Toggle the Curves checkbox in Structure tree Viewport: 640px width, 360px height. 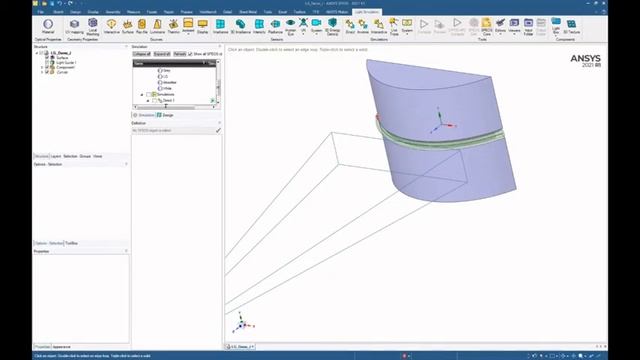47,72
